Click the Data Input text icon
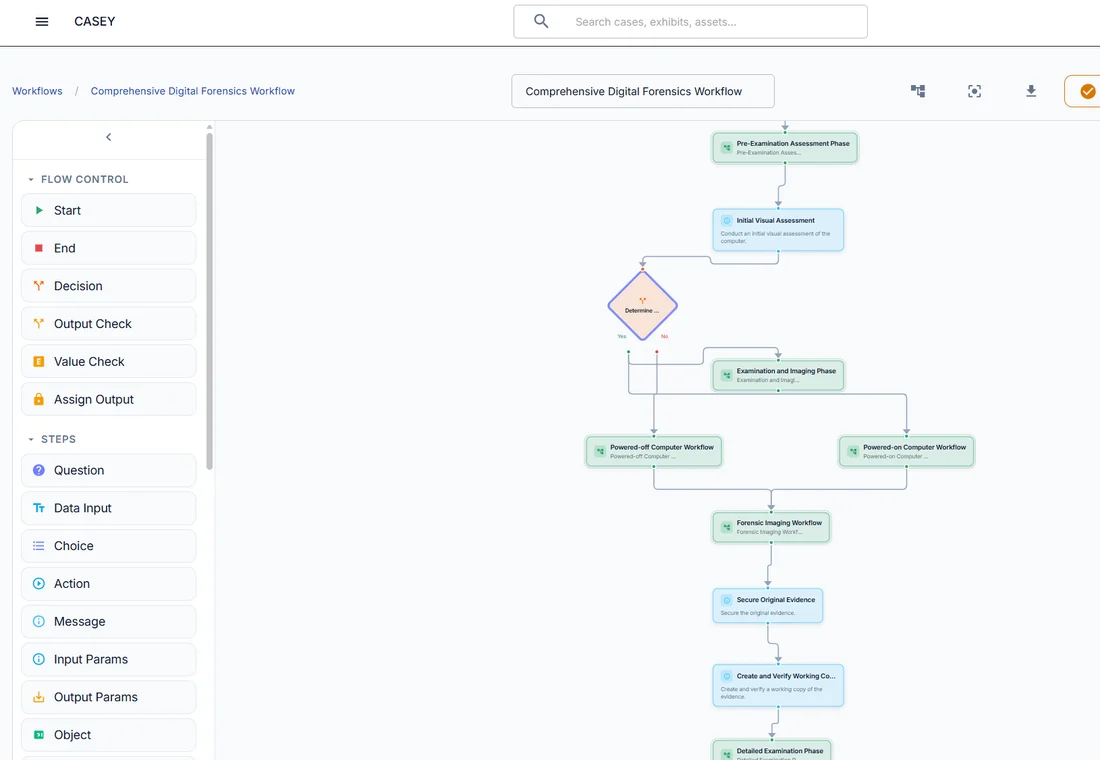 (39, 509)
